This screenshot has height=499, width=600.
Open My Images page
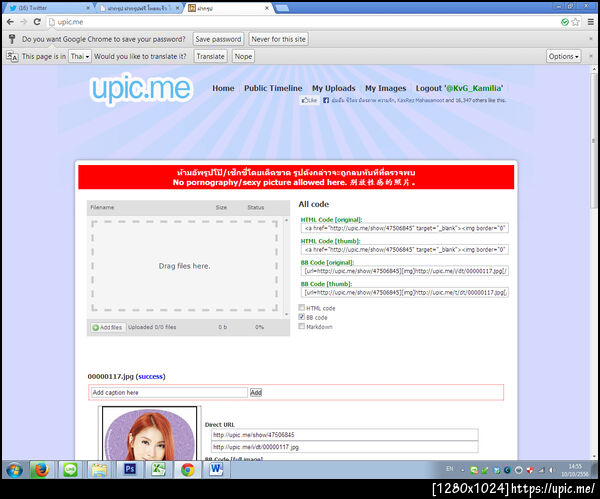click(385, 88)
